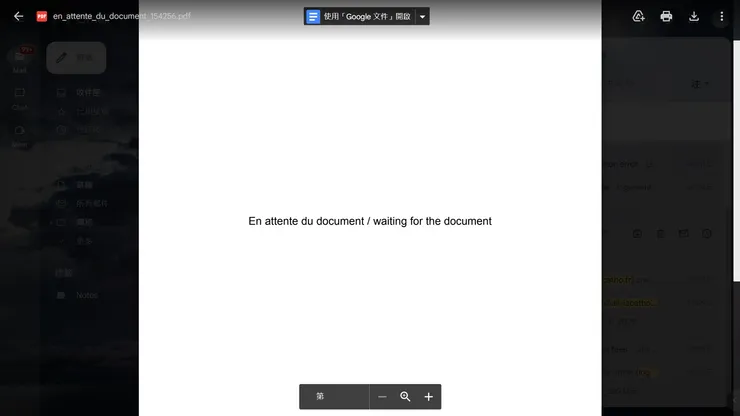Image resolution: width=740 pixels, height=416 pixels.
Task: Click the dimmed Gmail compose button
Action: pos(76,58)
